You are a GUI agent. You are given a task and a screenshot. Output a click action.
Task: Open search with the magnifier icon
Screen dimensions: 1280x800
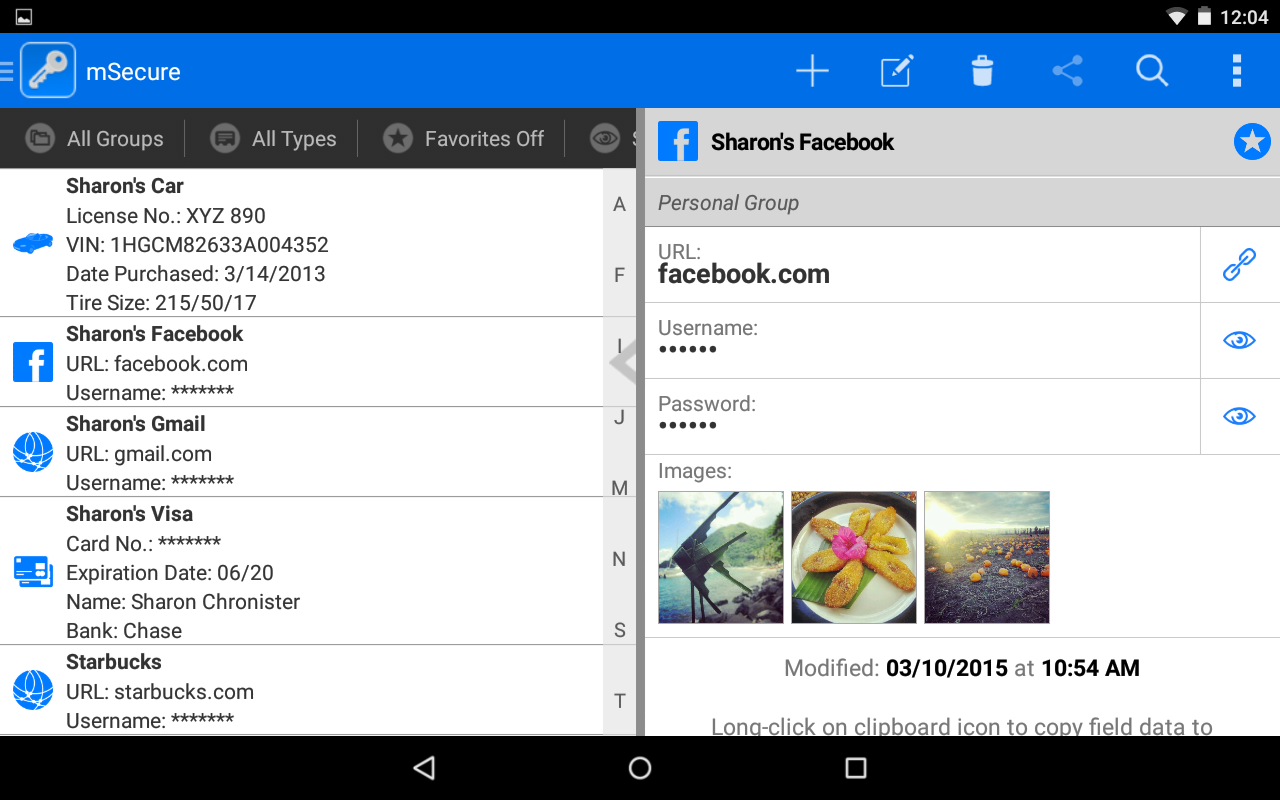tap(1152, 70)
